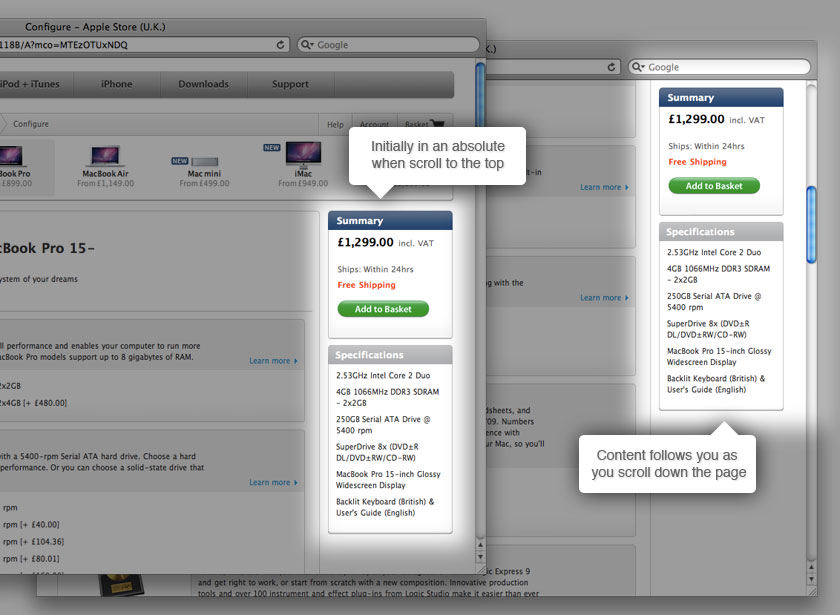
Task: Open the iPod + iTunes nav tab
Action: tap(30, 84)
